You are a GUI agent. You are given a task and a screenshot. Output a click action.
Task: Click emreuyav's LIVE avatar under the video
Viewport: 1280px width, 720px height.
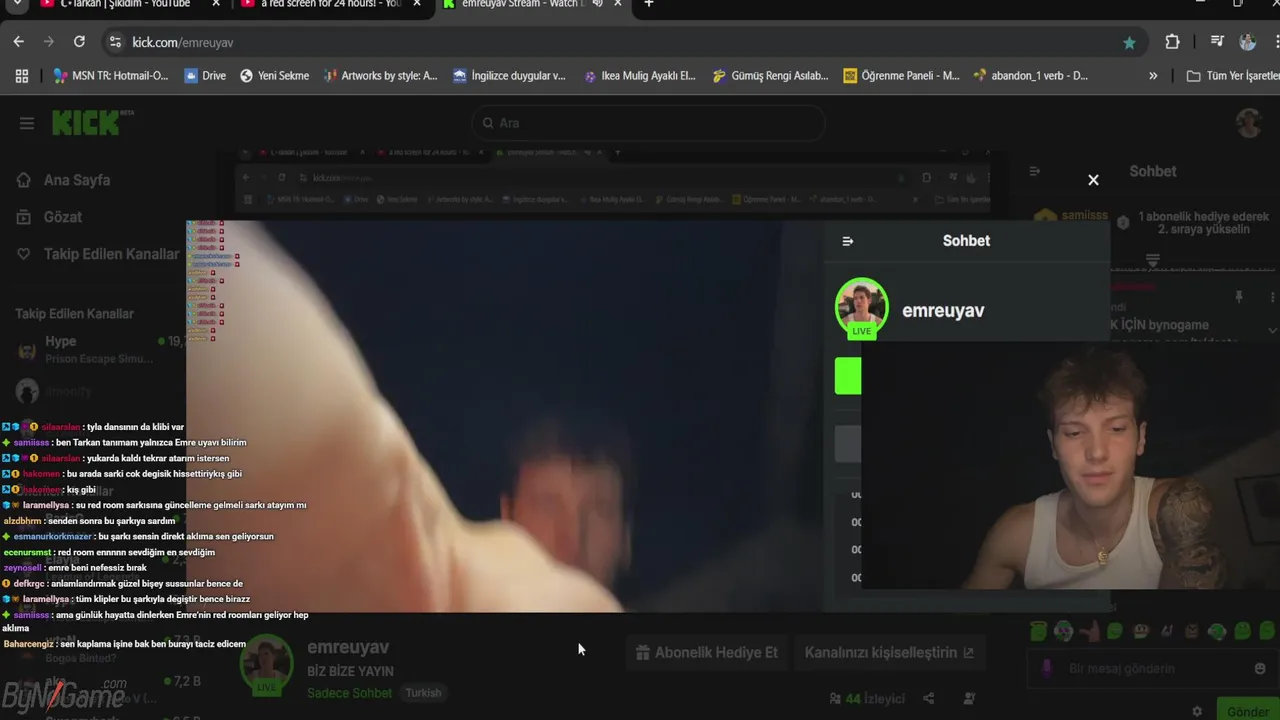266,663
